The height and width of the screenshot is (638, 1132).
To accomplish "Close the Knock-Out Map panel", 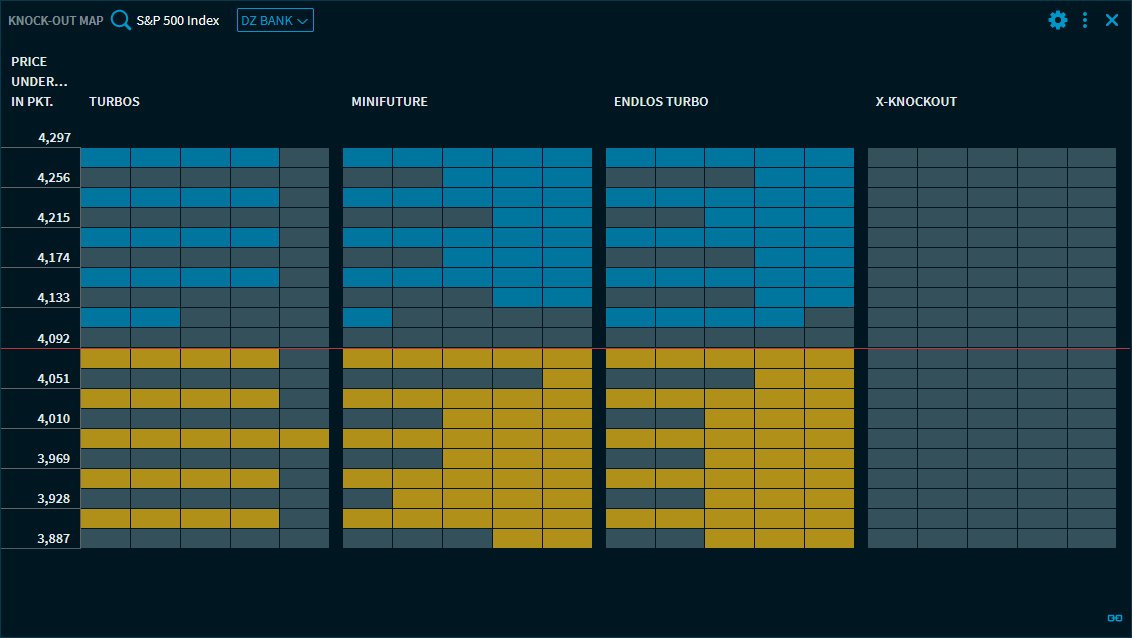I will pyautogui.click(x=1112, y=20).
